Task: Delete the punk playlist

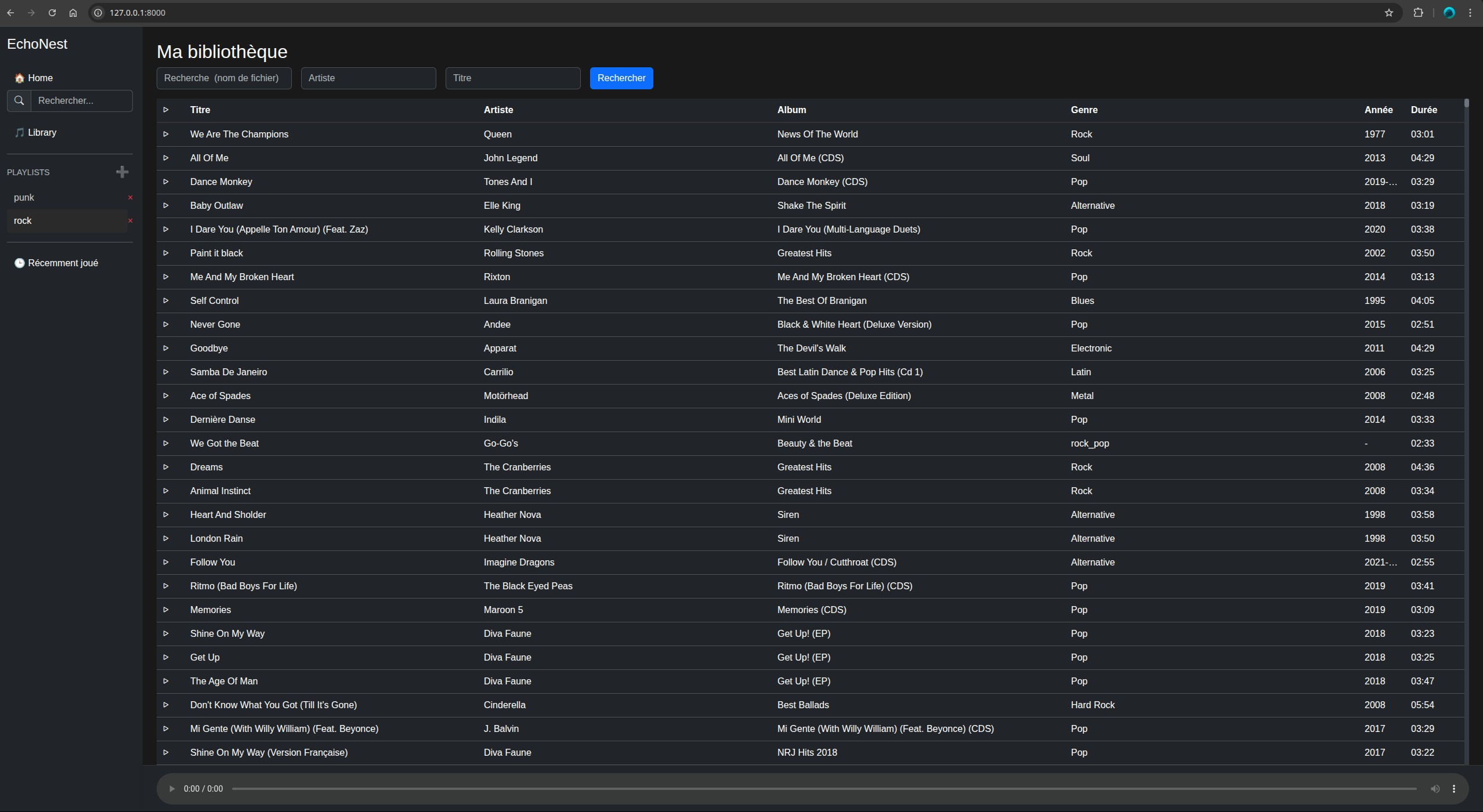Action: point(131,197)
